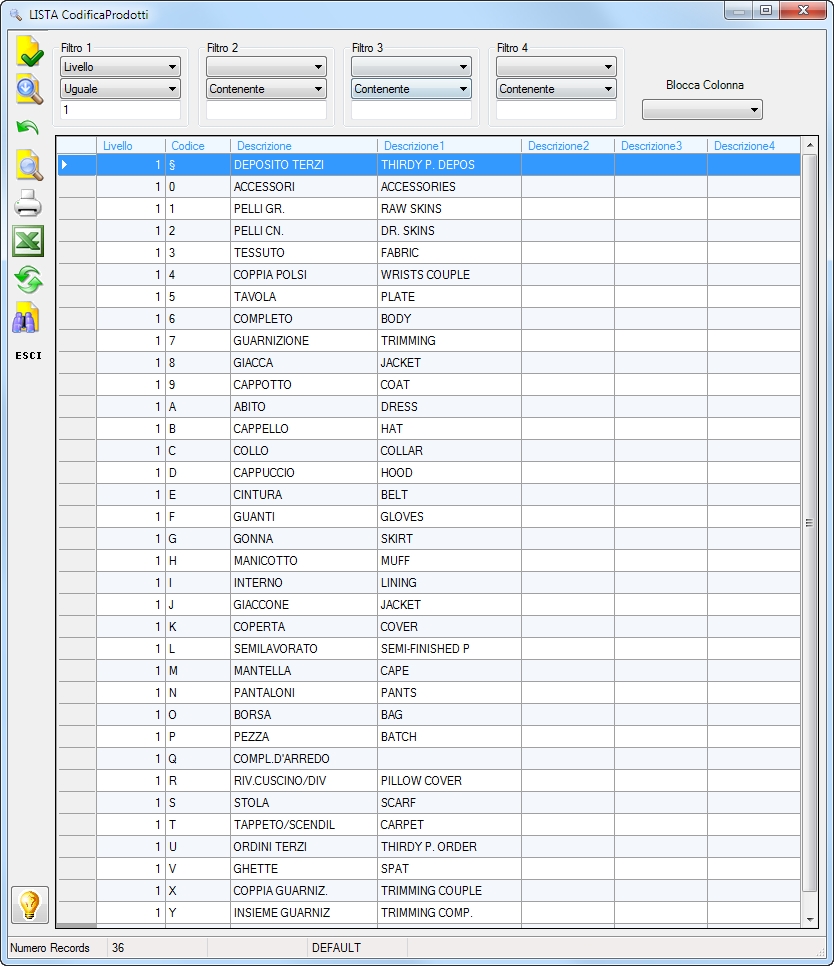Viewport: 834px width, 966px height.
Task: Open the print preview magnifier icon
Action: pyautogui.click(x=29, y=166)
